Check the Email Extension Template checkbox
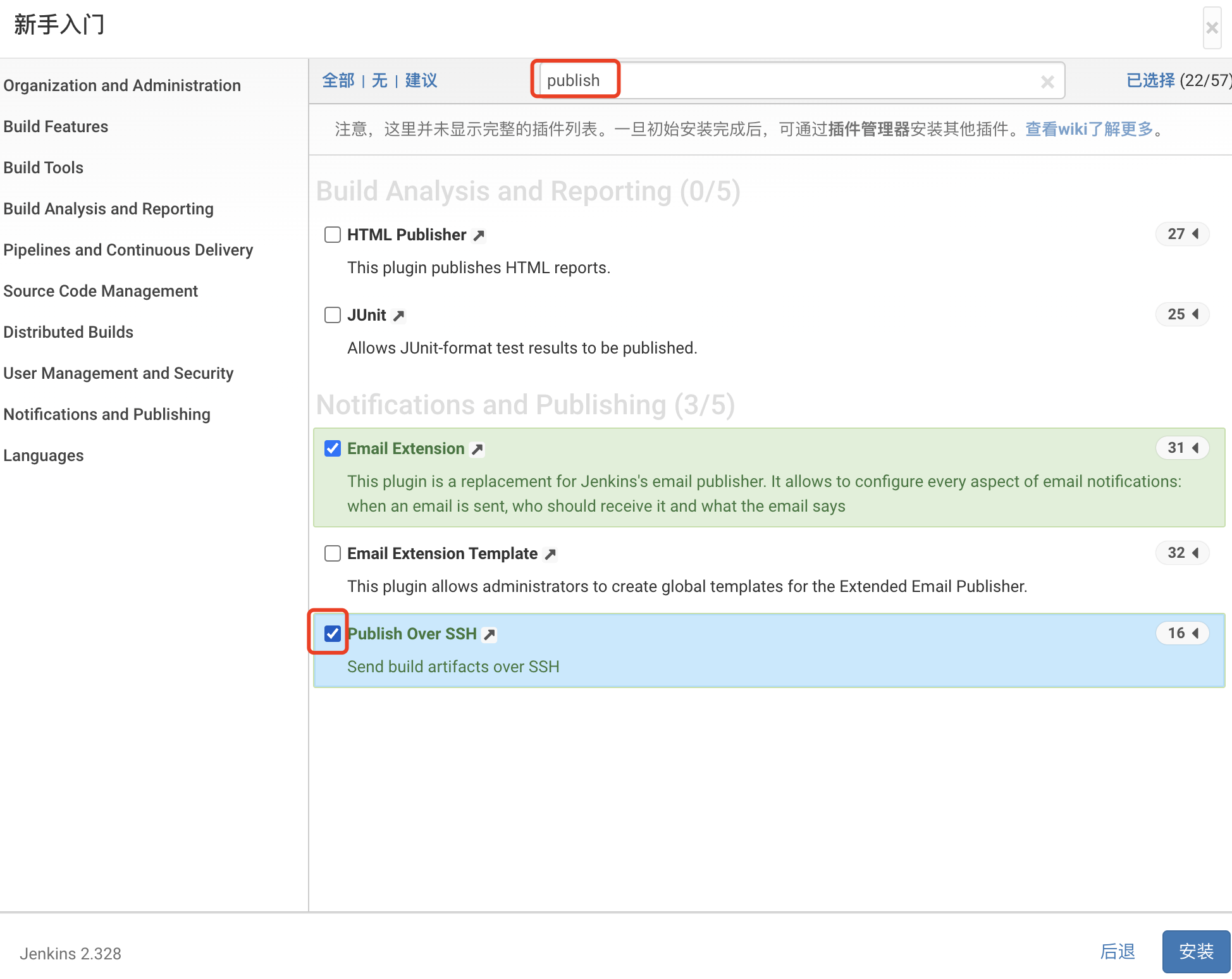This screenshot has width=1232, height=979. tap(333, 553)
